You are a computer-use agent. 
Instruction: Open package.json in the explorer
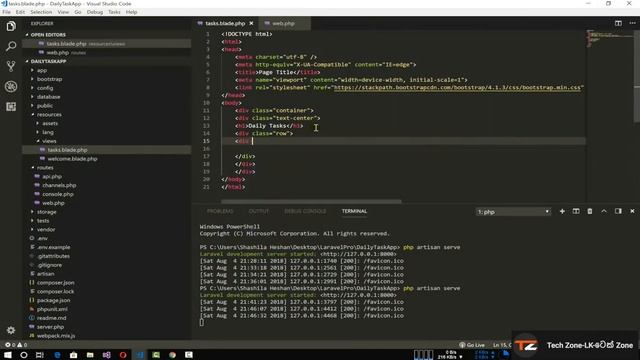[x=53, y=300]
